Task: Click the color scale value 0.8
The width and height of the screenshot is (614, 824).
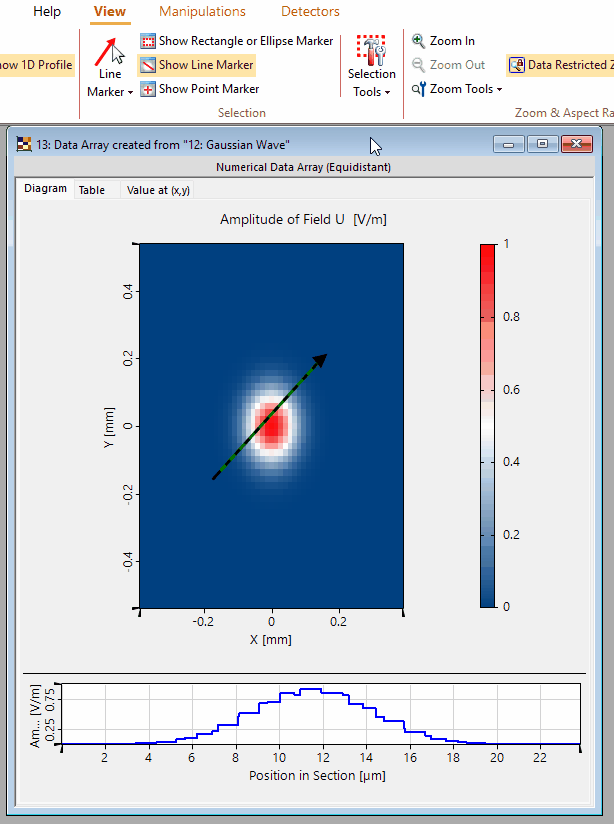Action: click(511, 317)
